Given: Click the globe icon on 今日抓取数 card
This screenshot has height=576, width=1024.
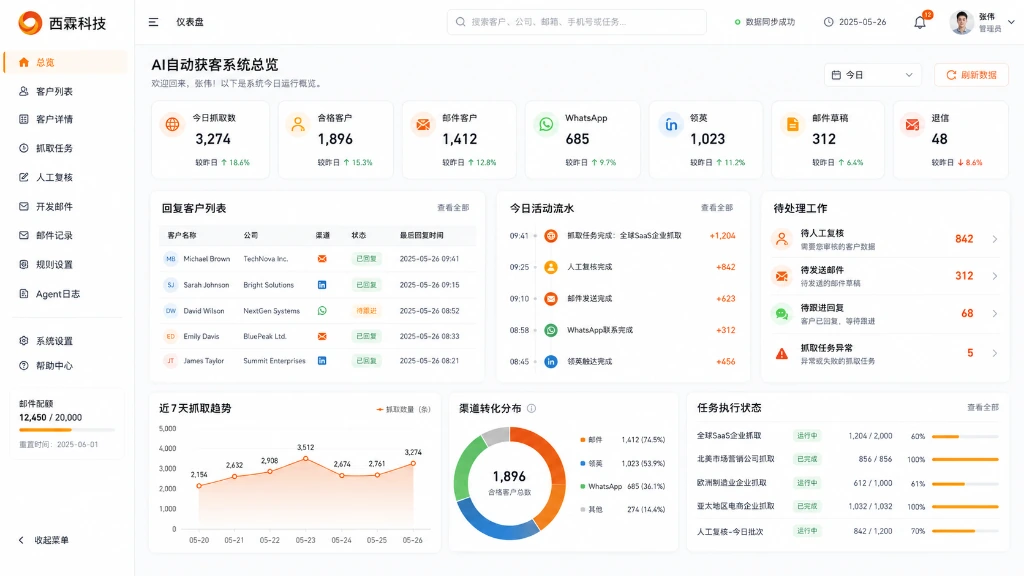Looking at the screenshot, I should (x=172, y=124).
